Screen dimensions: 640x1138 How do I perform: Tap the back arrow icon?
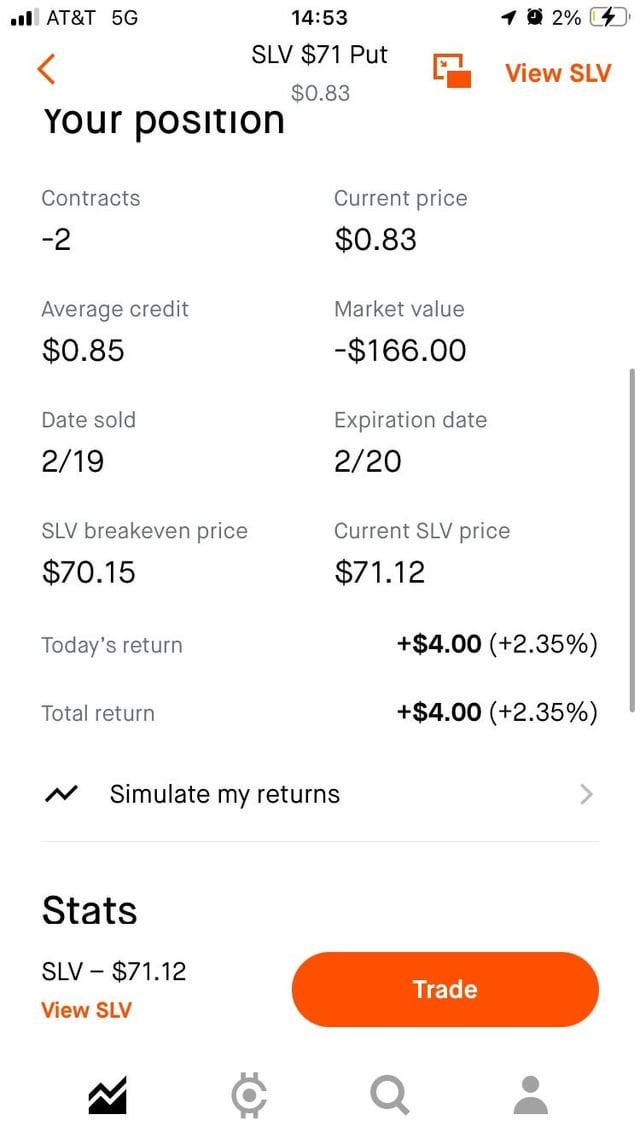point(46,69)
